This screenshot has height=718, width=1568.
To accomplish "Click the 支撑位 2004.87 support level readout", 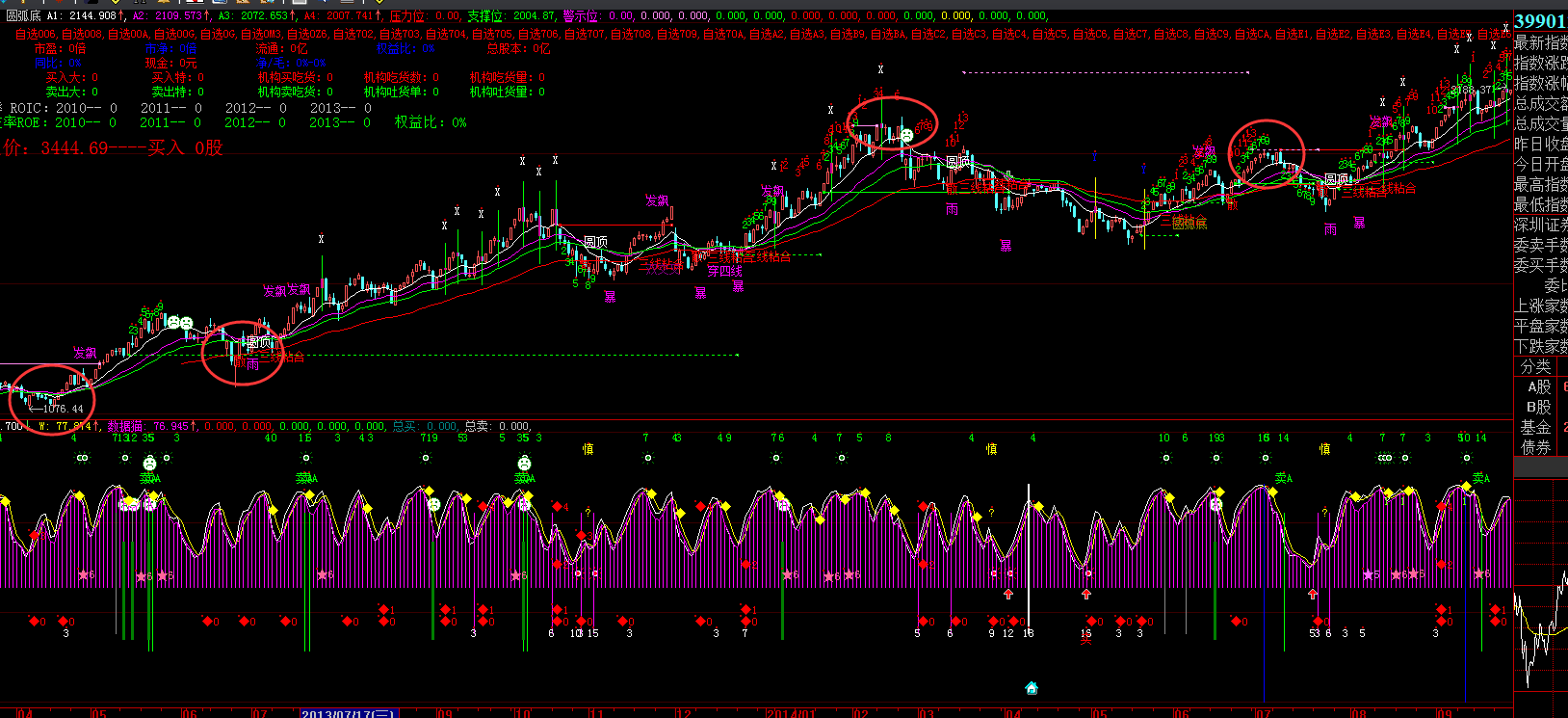I will click(511, 15).
